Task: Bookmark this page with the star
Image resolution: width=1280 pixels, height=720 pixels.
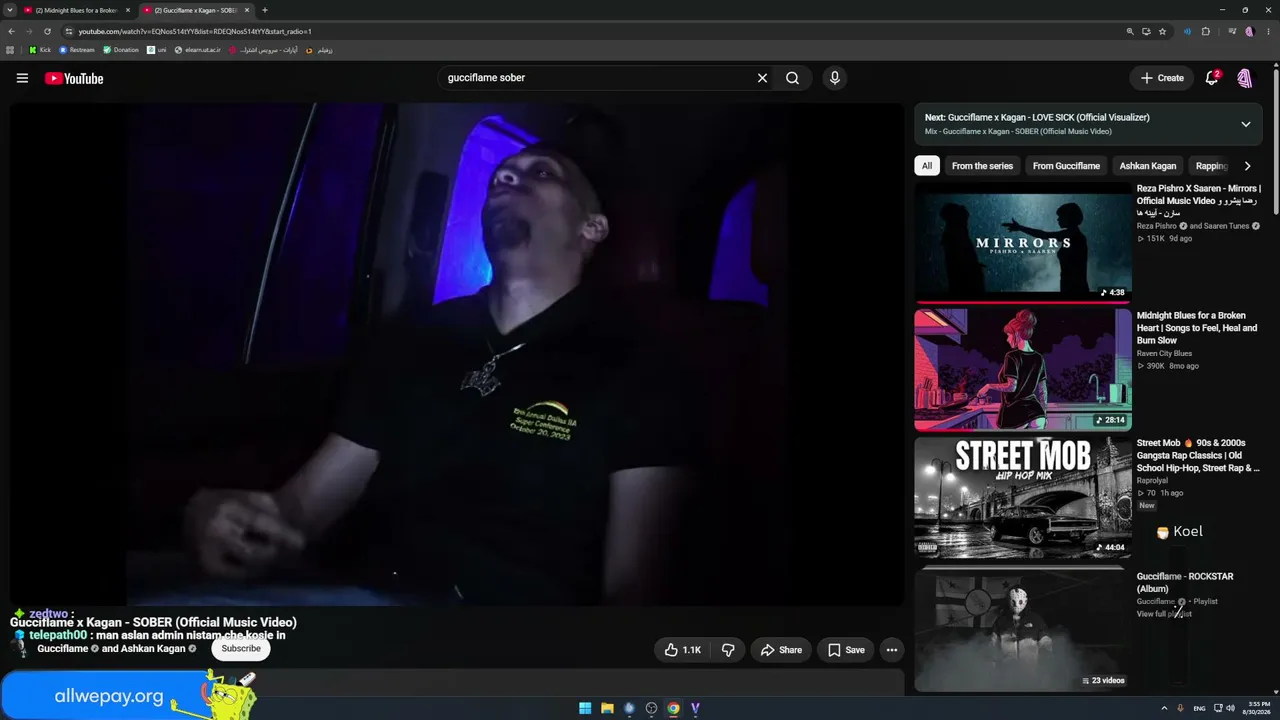Action: click(x=1162, y=31)
